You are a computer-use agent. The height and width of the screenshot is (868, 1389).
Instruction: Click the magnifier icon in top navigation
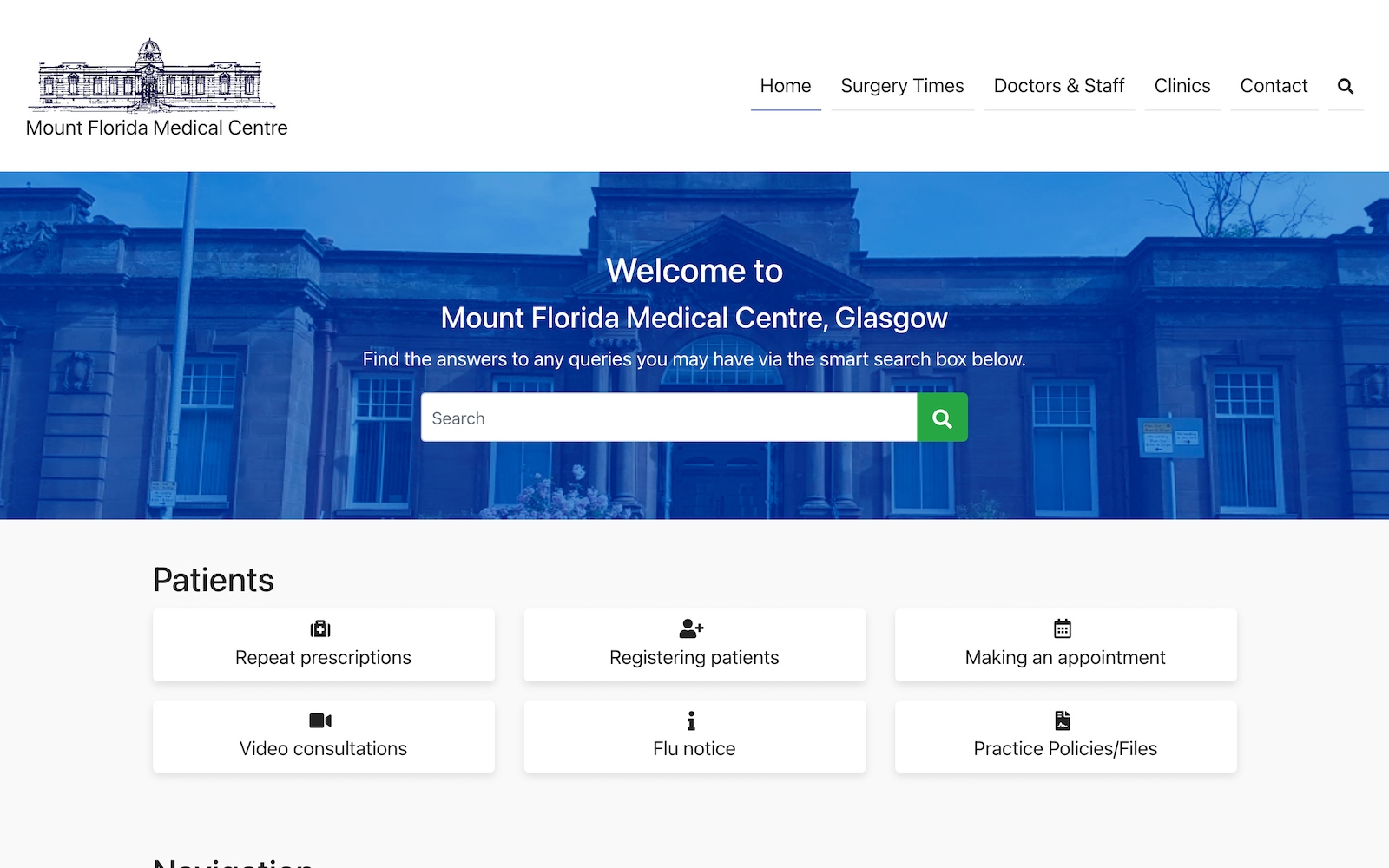pos(1345,86)
